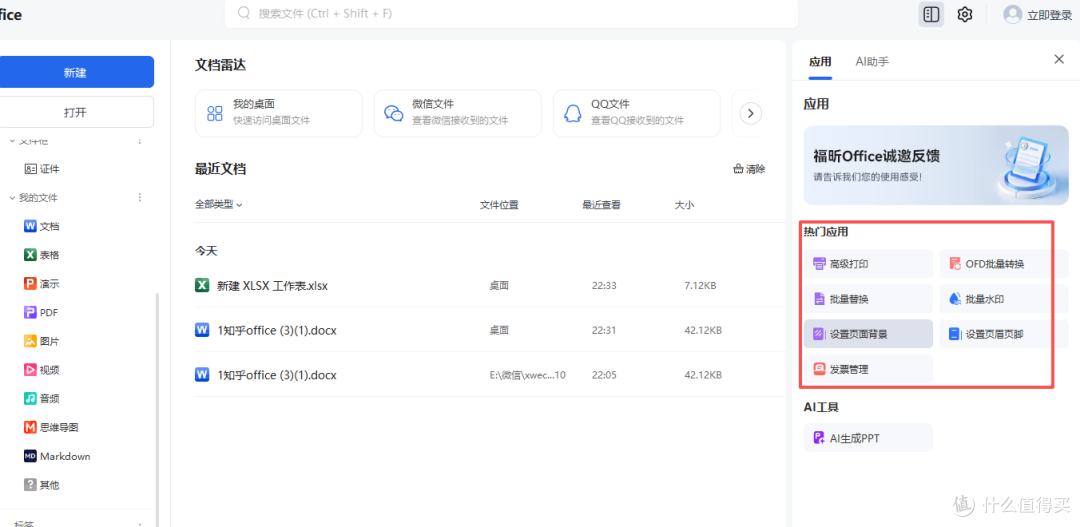Screen dimensions: 1080x527
Task: Click the 设置页面背景 button
Action: click(868, 334)
